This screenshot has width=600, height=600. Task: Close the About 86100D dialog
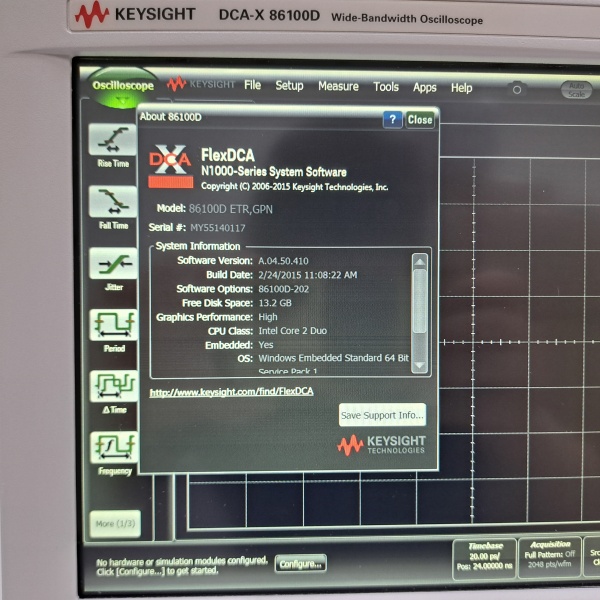coord(420,120)
